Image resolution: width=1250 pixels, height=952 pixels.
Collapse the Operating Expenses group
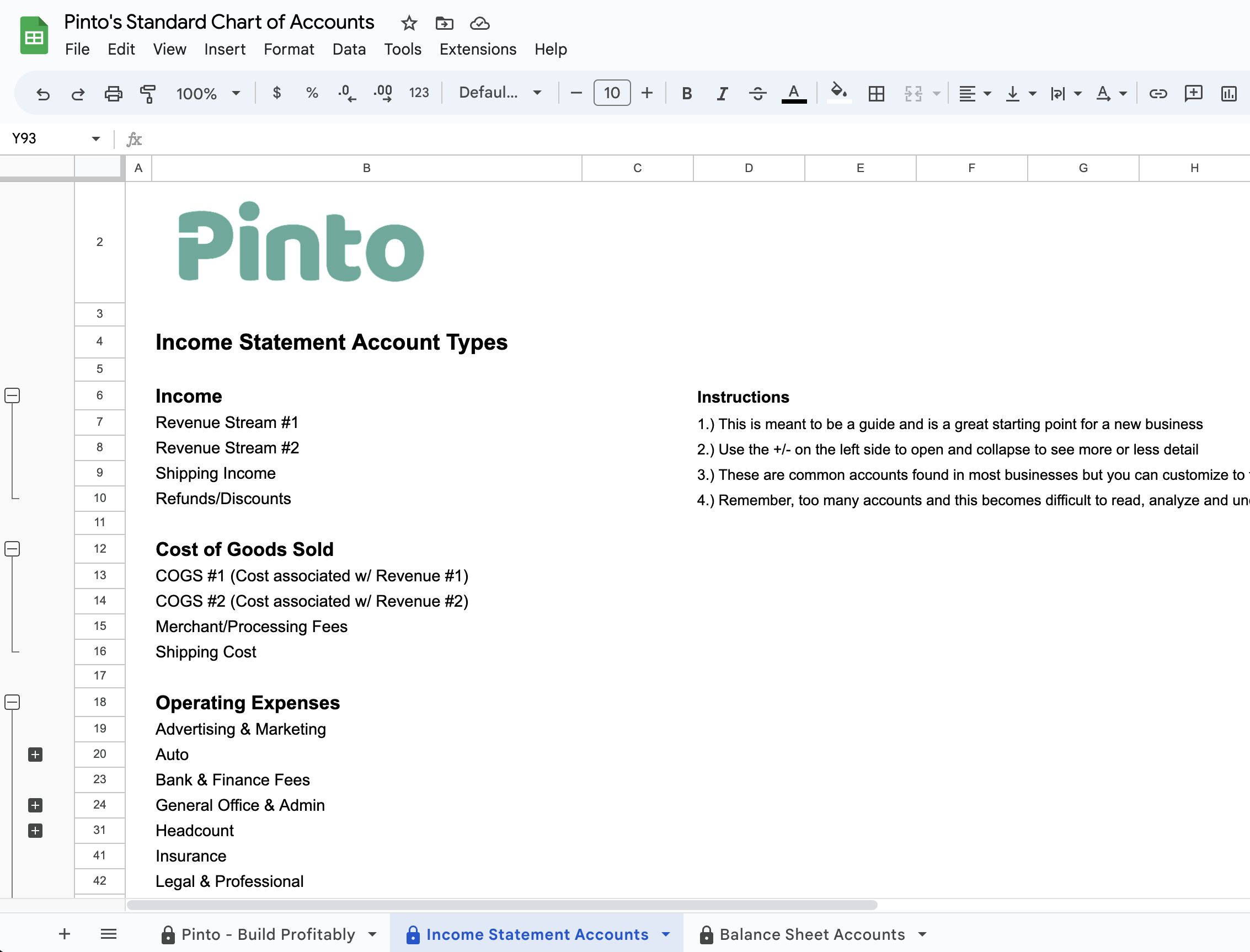(x=13, y=702)
